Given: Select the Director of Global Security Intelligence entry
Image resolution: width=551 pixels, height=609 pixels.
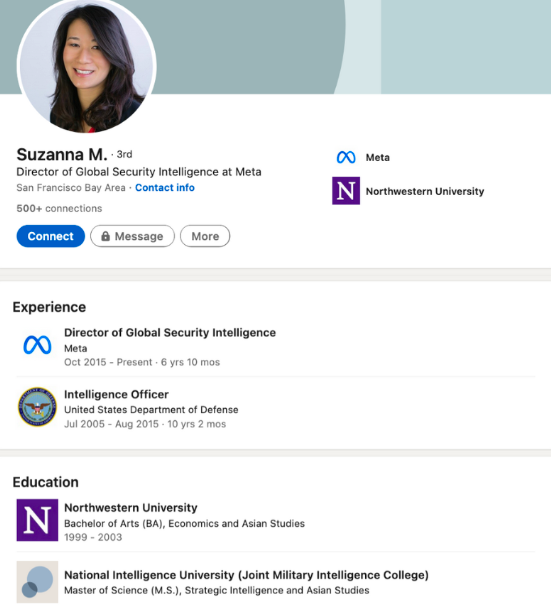Looking at the screenshot, I should (275, 347).
